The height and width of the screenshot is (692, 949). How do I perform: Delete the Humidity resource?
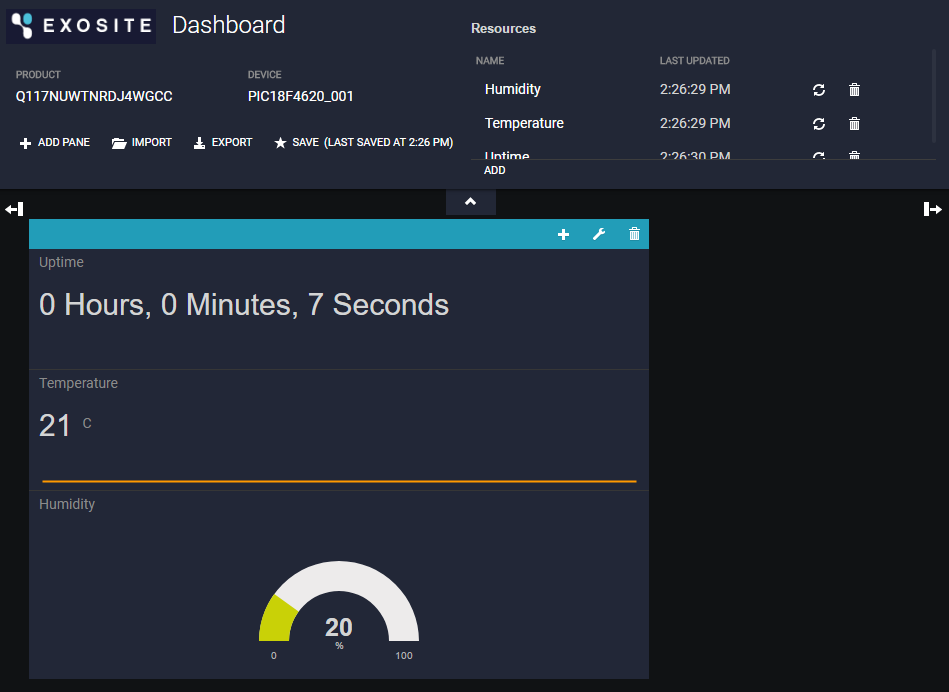[854, 90]
